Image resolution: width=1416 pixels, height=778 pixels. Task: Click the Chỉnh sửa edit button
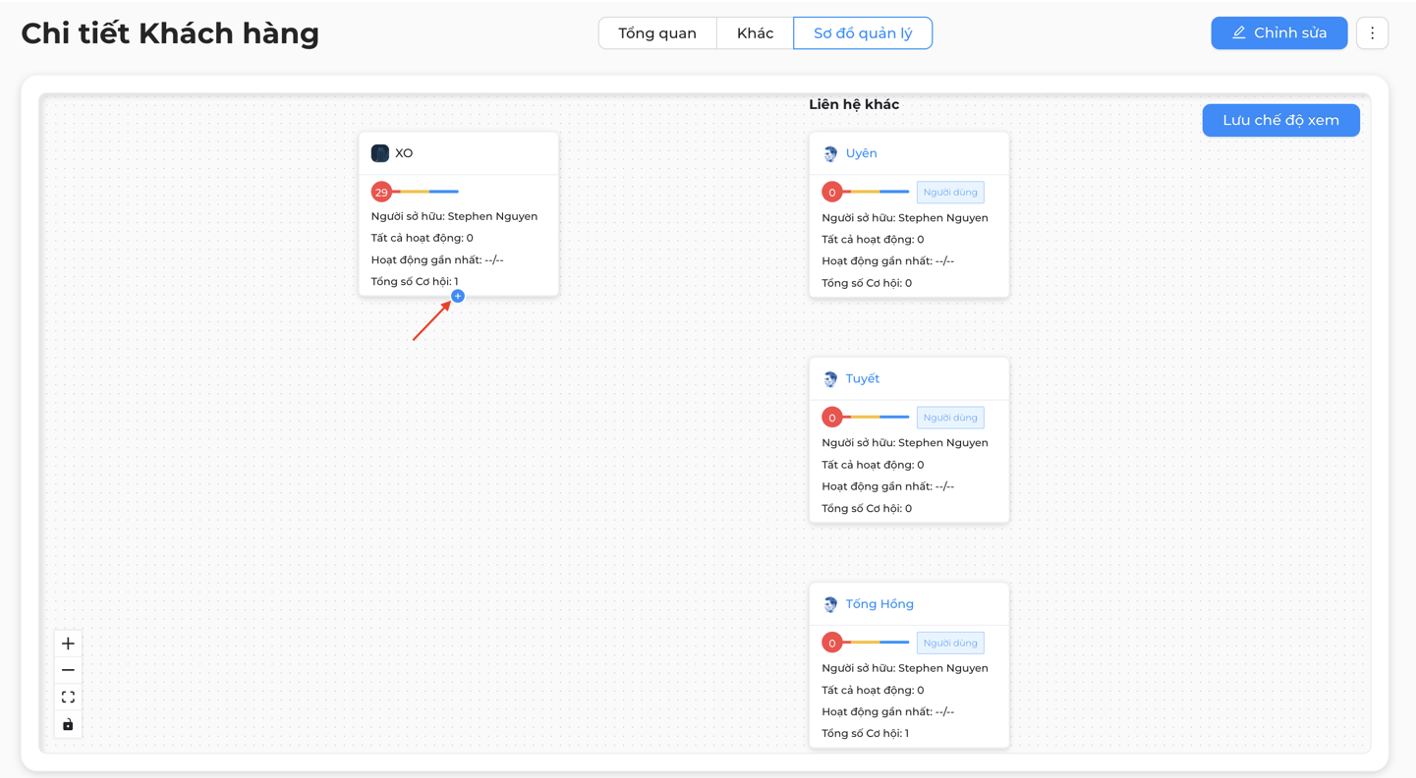pos(1279,33)
